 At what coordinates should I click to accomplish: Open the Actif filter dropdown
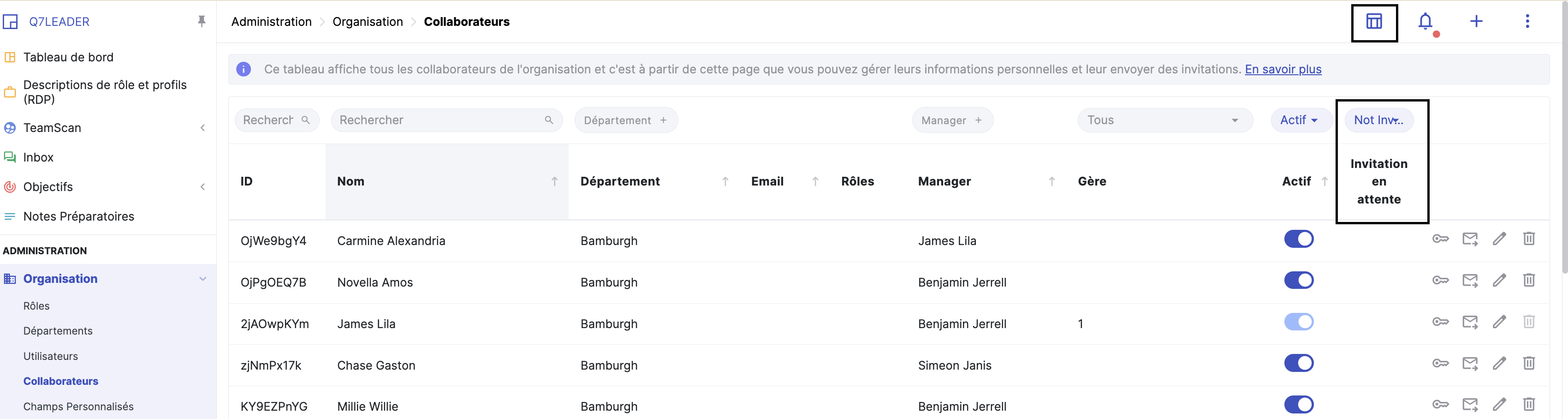[1298, 120]
